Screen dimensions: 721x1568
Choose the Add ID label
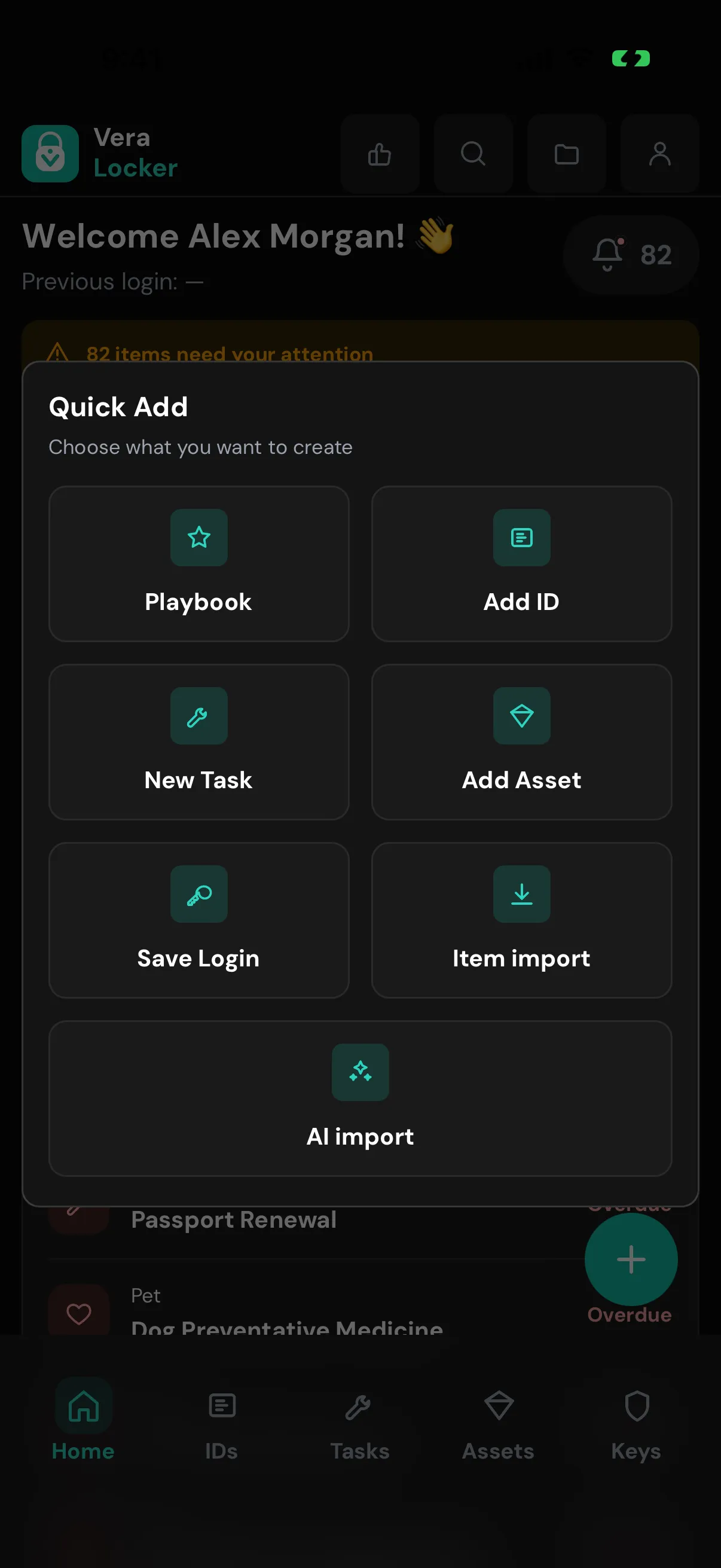(x=521, y=602)
